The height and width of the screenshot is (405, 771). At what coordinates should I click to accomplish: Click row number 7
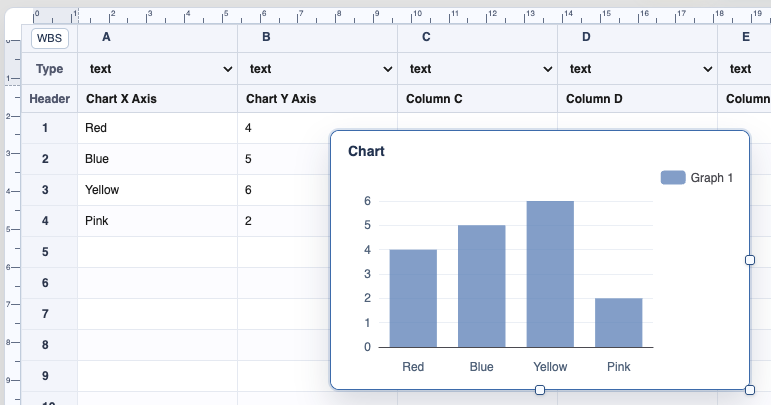coord(45,314)
